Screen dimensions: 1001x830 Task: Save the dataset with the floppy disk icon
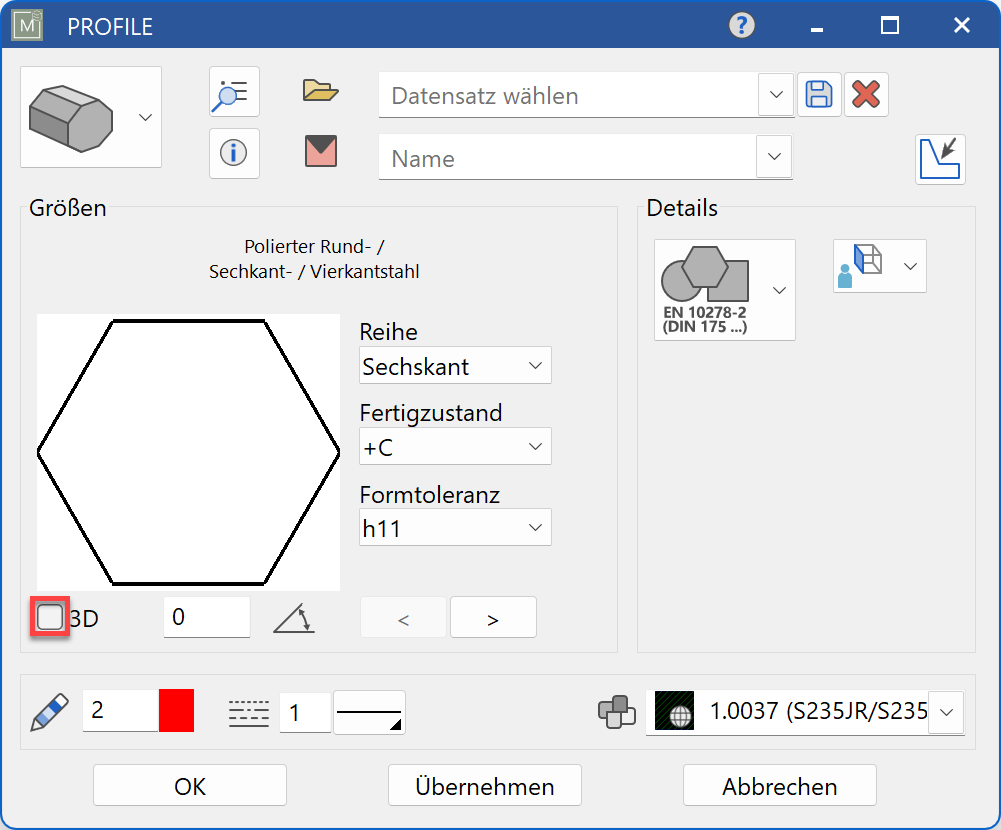tap(819, 93)
